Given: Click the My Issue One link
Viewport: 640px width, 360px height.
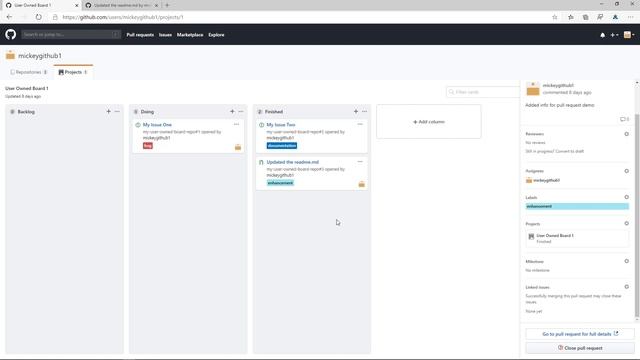Looking at the screenshot, I should (157, 124).
